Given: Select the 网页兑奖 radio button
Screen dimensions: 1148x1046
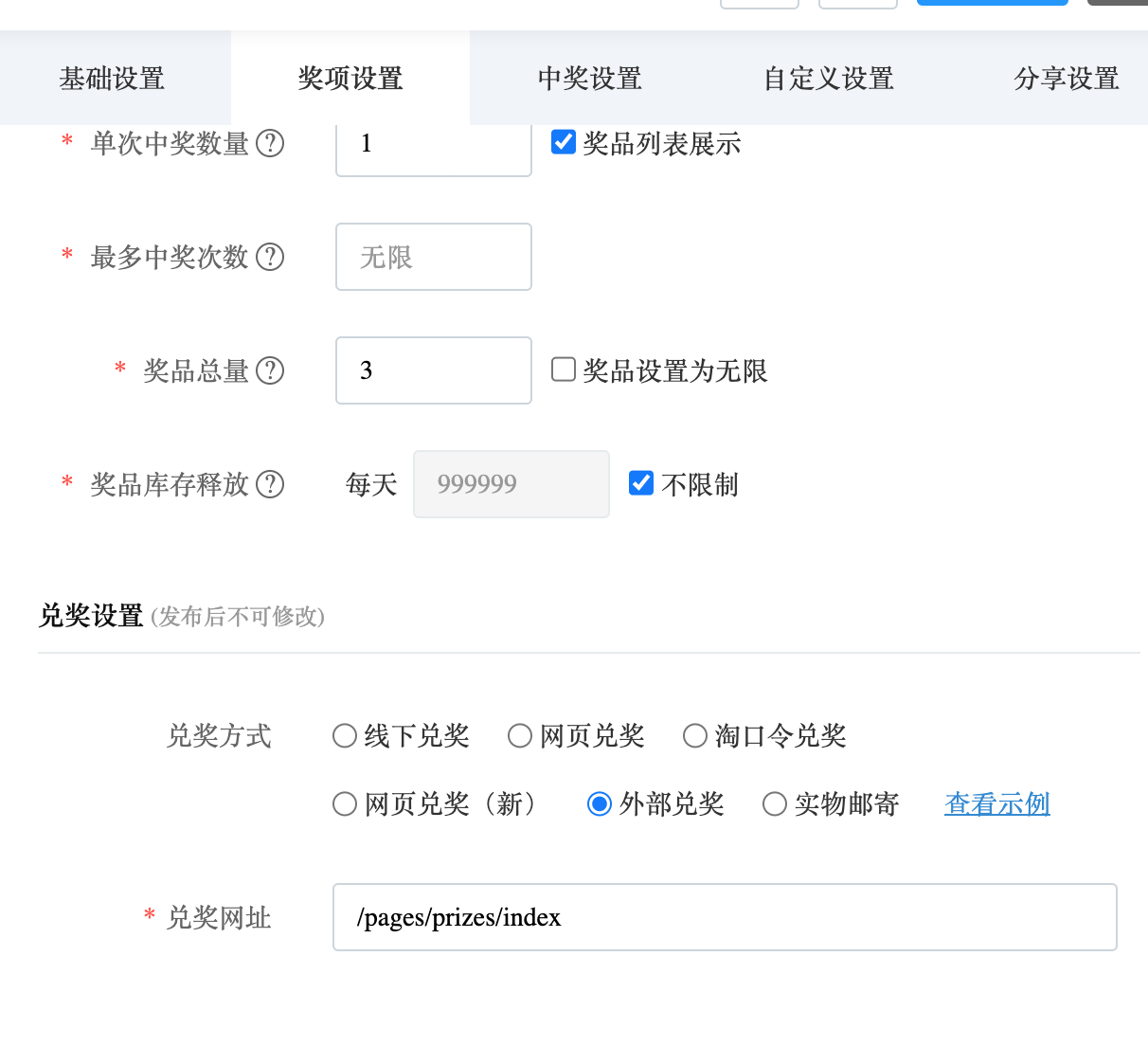Looking at the screenshot, I should click(x=520, y=736).
